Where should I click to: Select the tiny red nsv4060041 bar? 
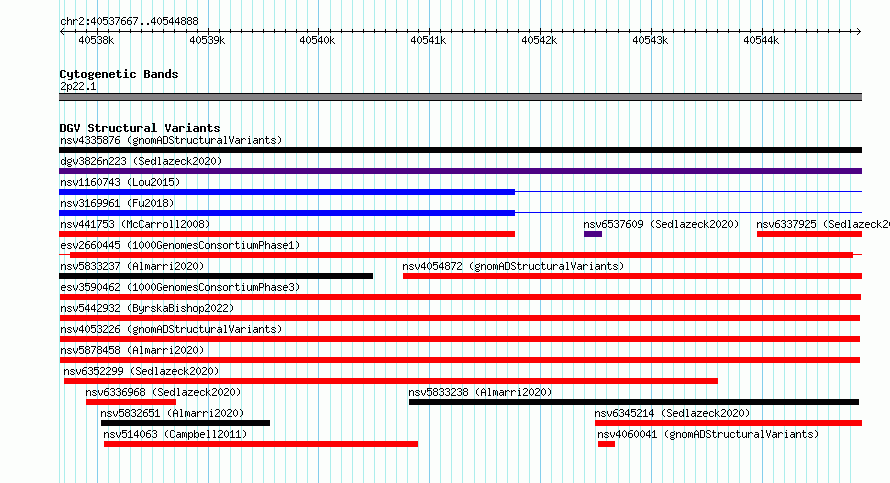606,444
